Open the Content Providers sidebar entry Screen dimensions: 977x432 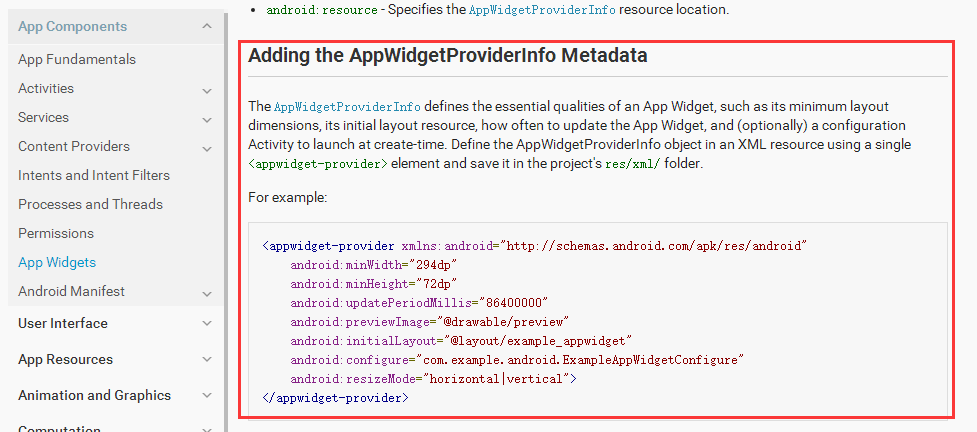pos(74,146)
